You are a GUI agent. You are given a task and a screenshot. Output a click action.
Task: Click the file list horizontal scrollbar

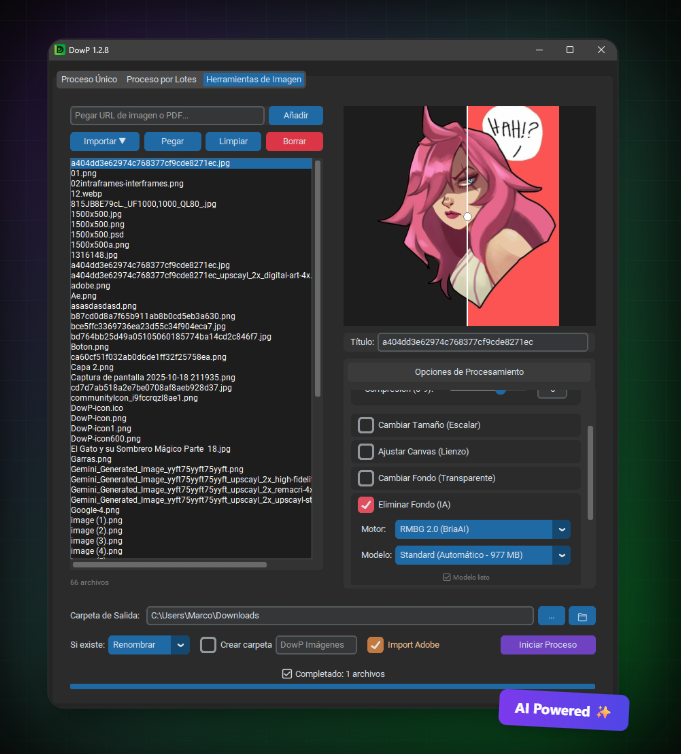170,565
